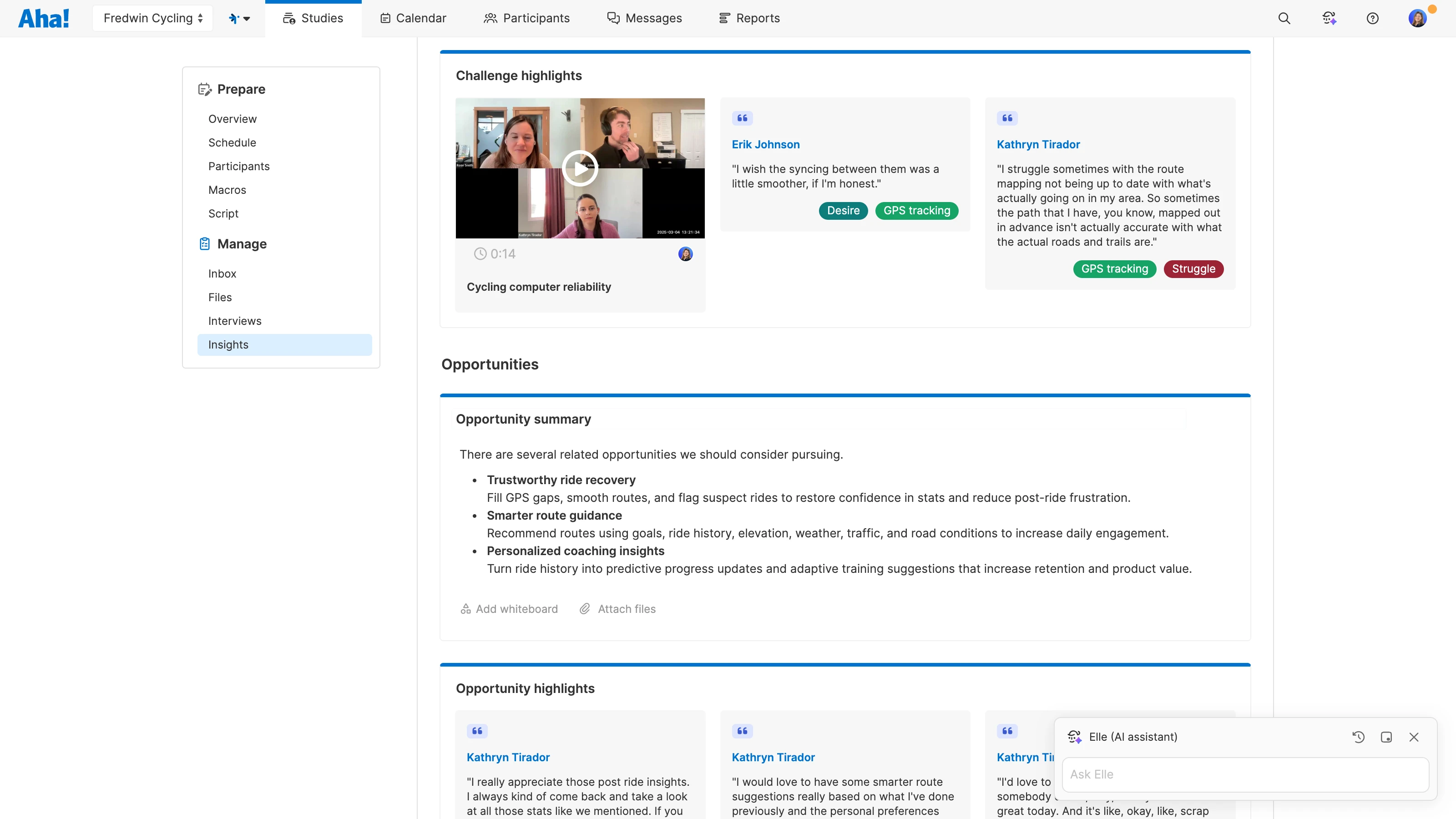
Task: Click the Challenge highlights heading
Action: click(518, 75)
